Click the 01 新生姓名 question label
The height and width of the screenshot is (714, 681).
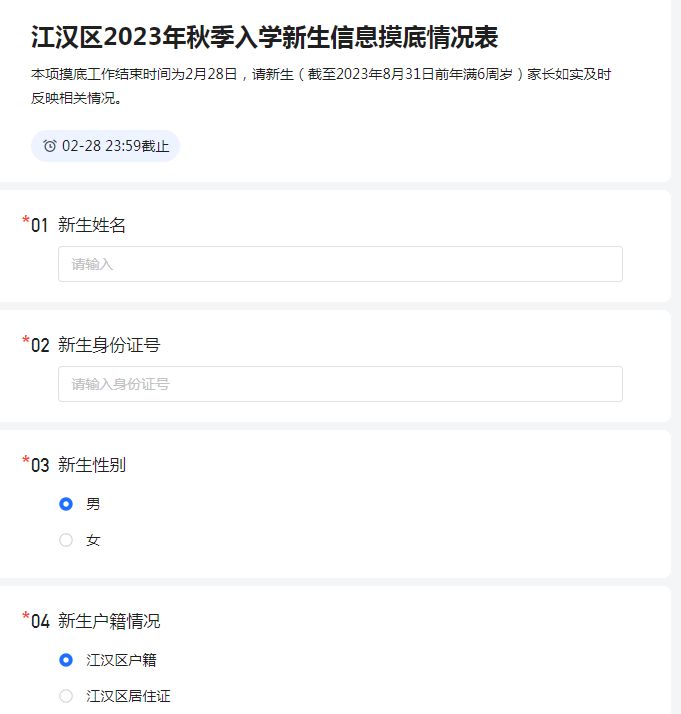78,225
